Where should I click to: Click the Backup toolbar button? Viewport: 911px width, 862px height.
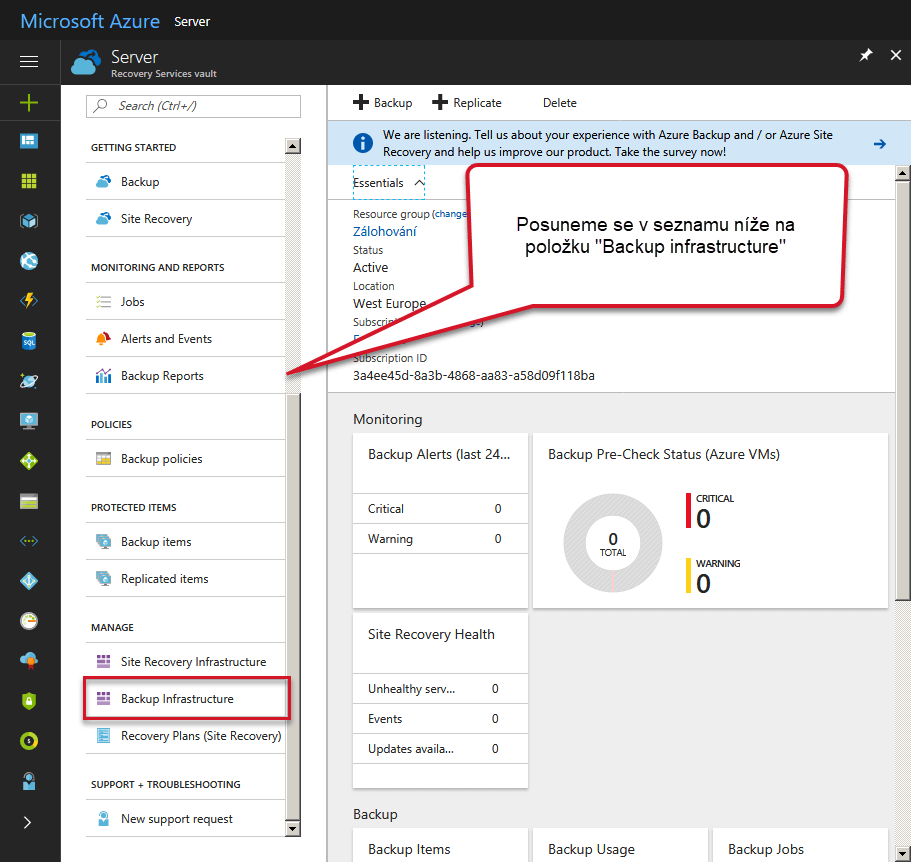(383, 103)
